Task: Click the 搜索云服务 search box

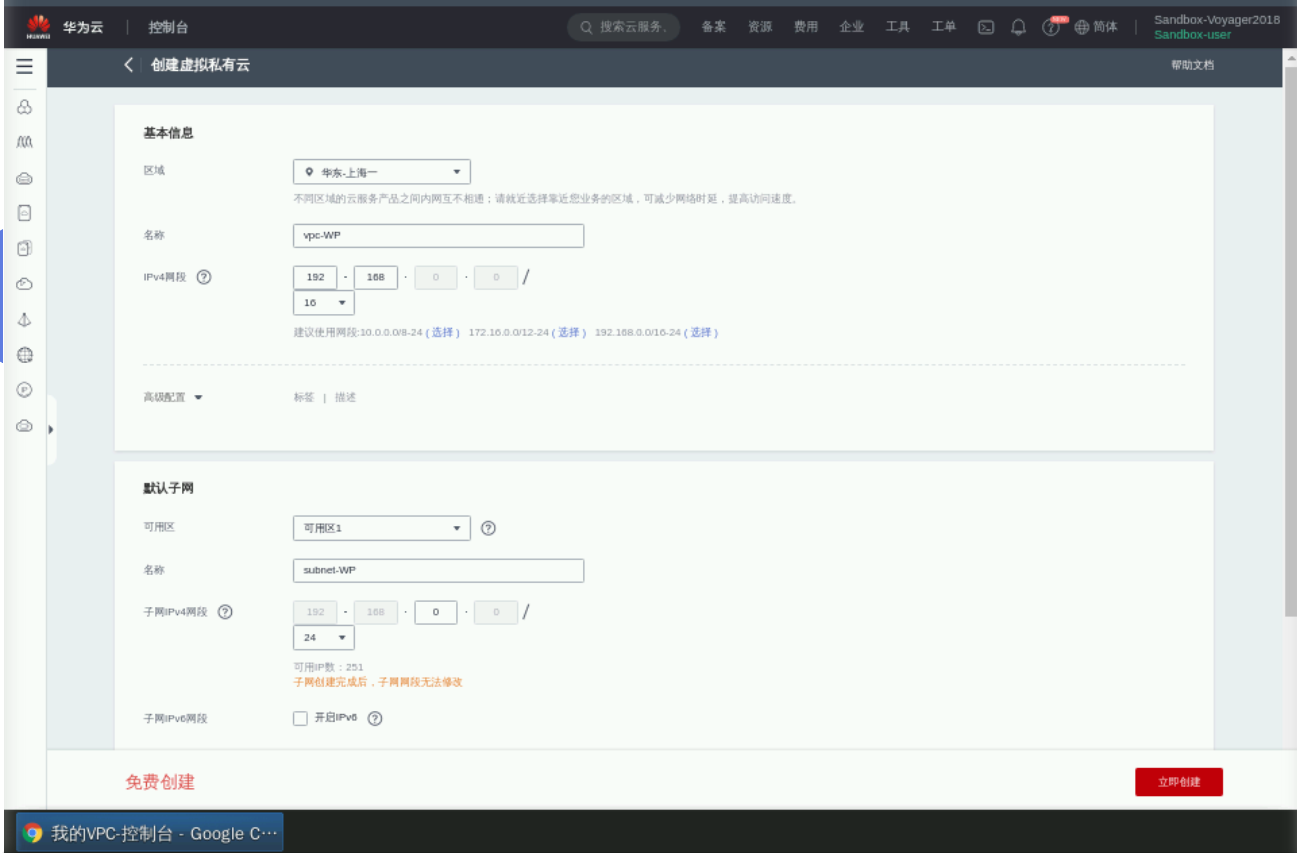Action: [x=624, y=27]
